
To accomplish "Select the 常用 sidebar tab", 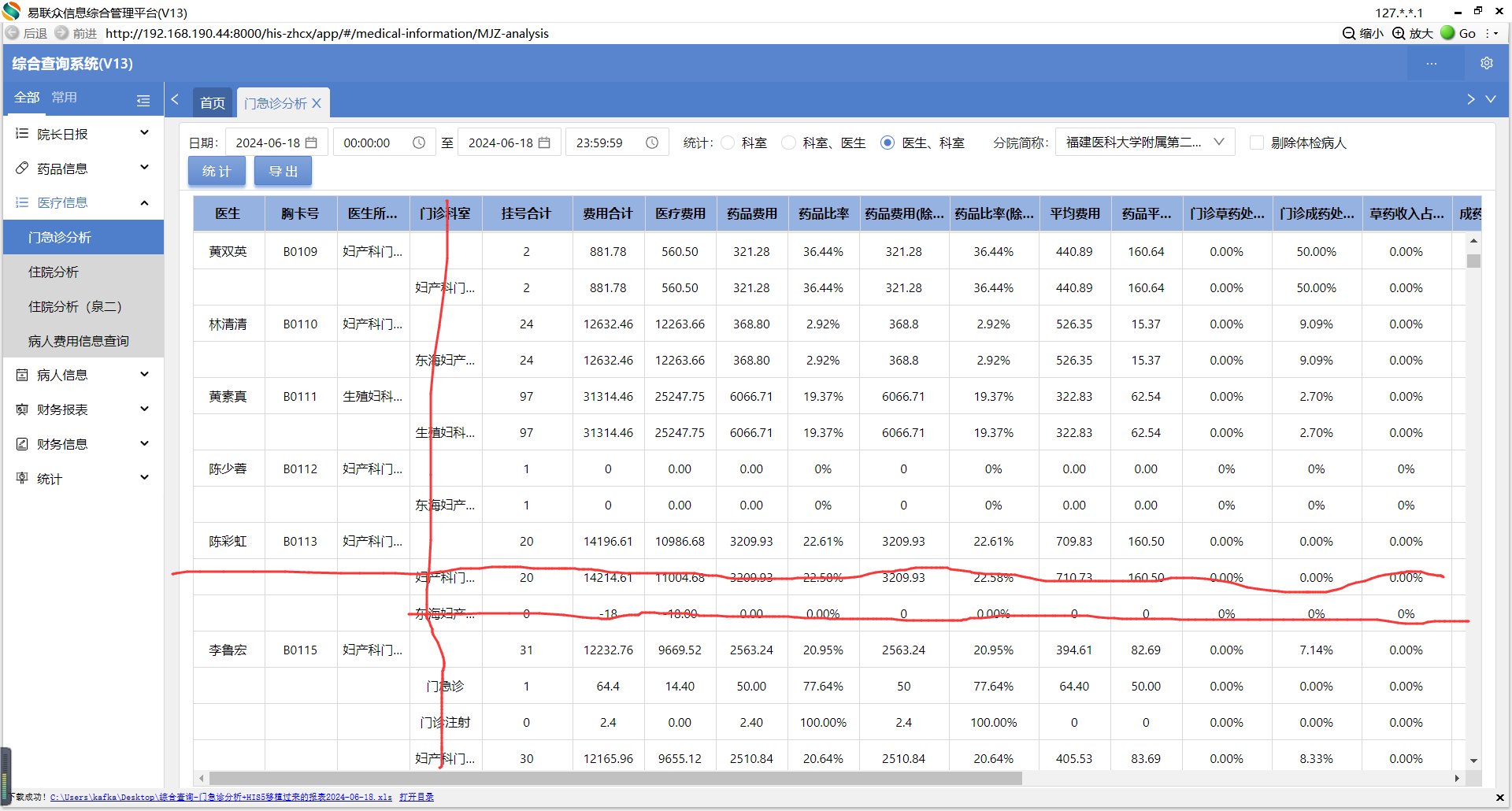I will (x=65, y=97).
